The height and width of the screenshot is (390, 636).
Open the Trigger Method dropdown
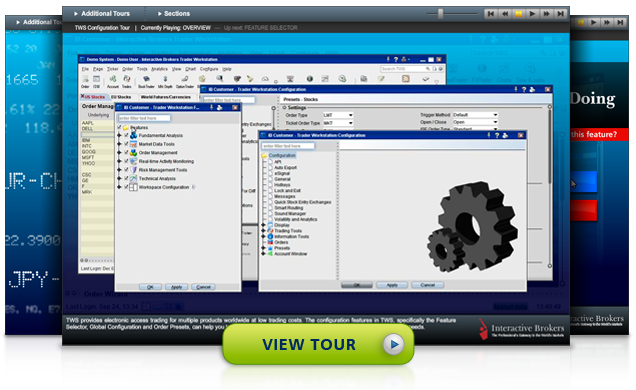[x=475, y=115]
